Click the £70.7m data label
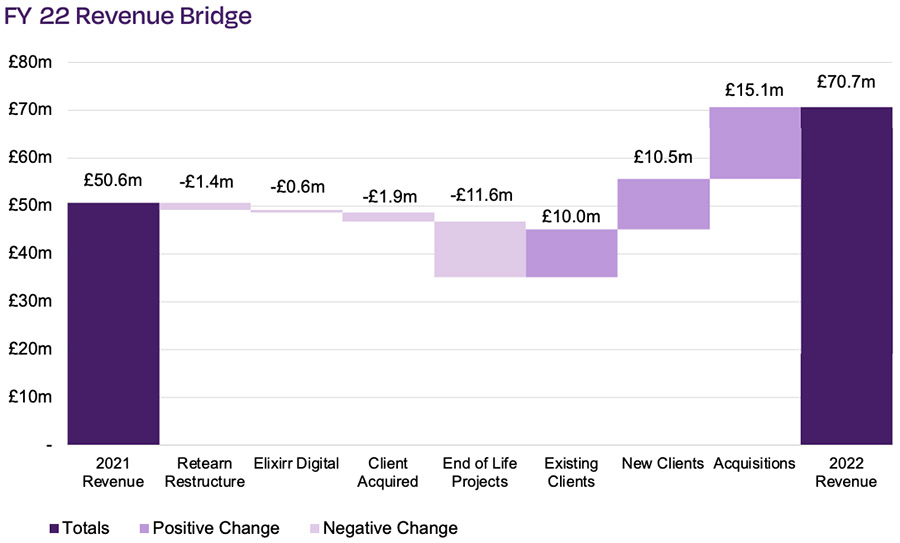Image resolution: width=900 pixels, height=543 pixels. tap(845, 82)
